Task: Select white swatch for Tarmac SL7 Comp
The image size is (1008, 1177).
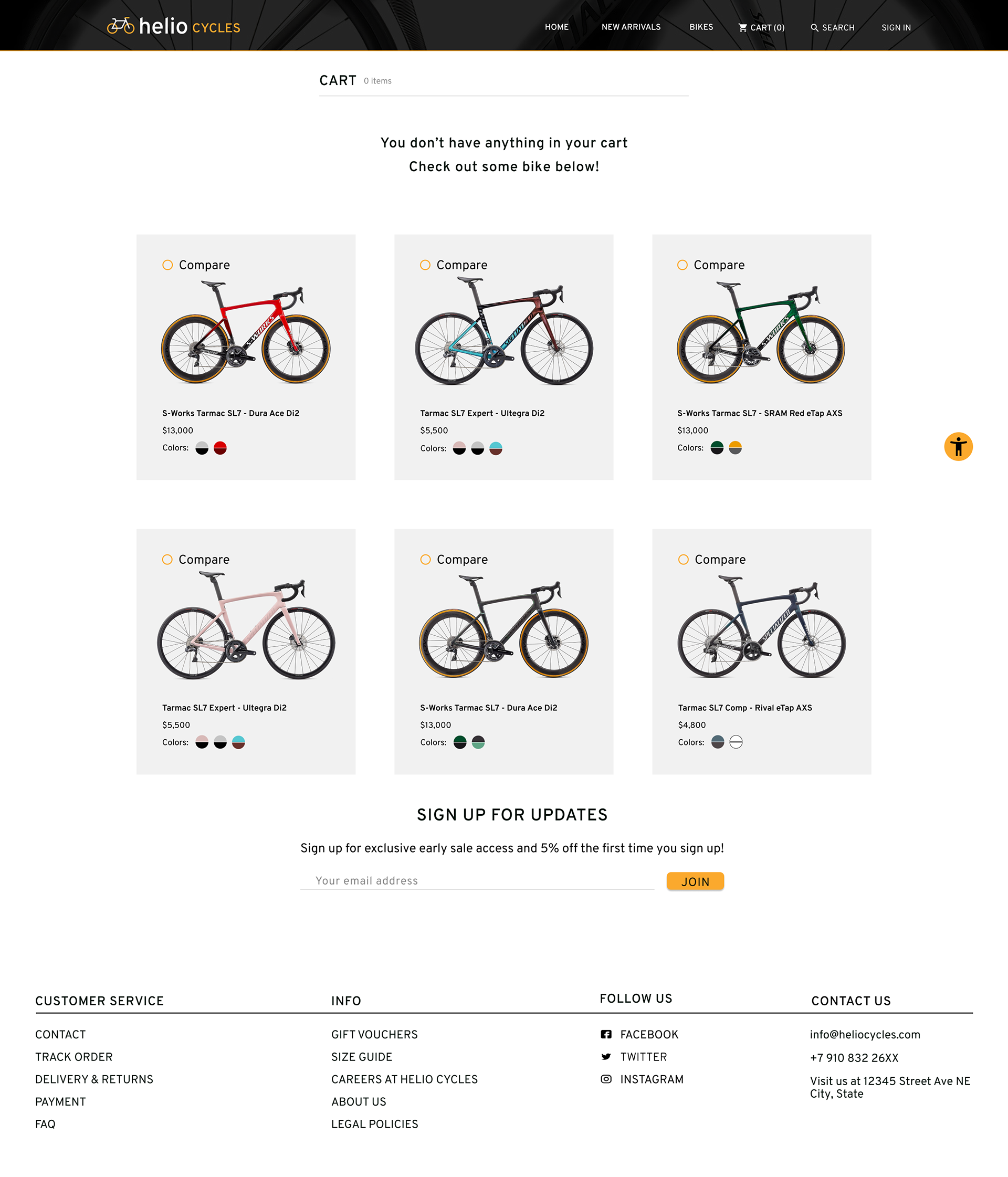Action: click(736, 742)
